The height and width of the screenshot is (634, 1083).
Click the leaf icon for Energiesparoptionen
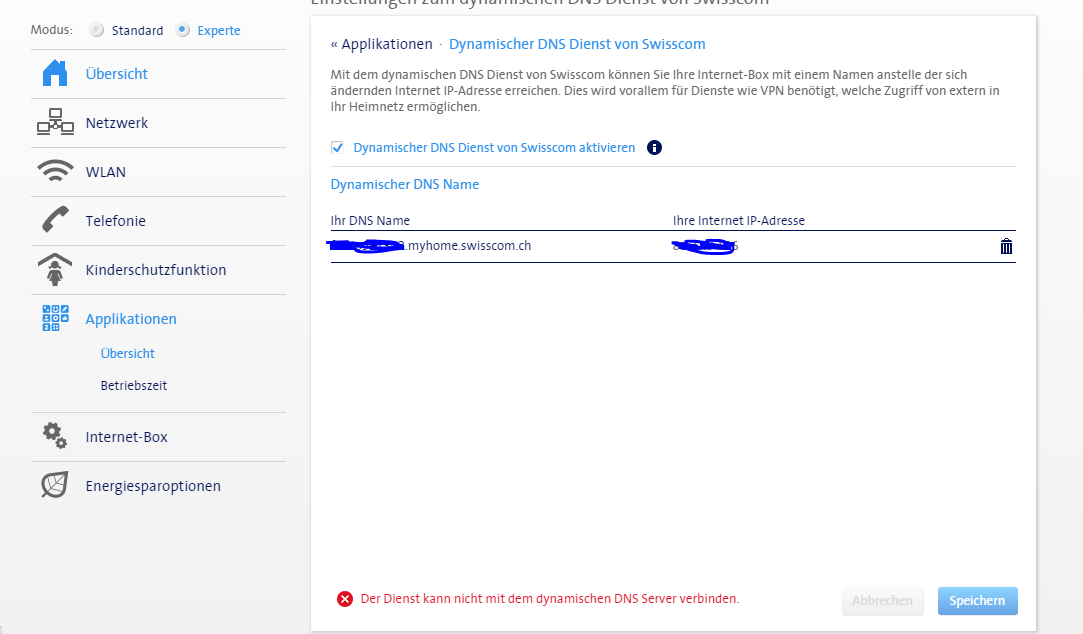(55, 485)
